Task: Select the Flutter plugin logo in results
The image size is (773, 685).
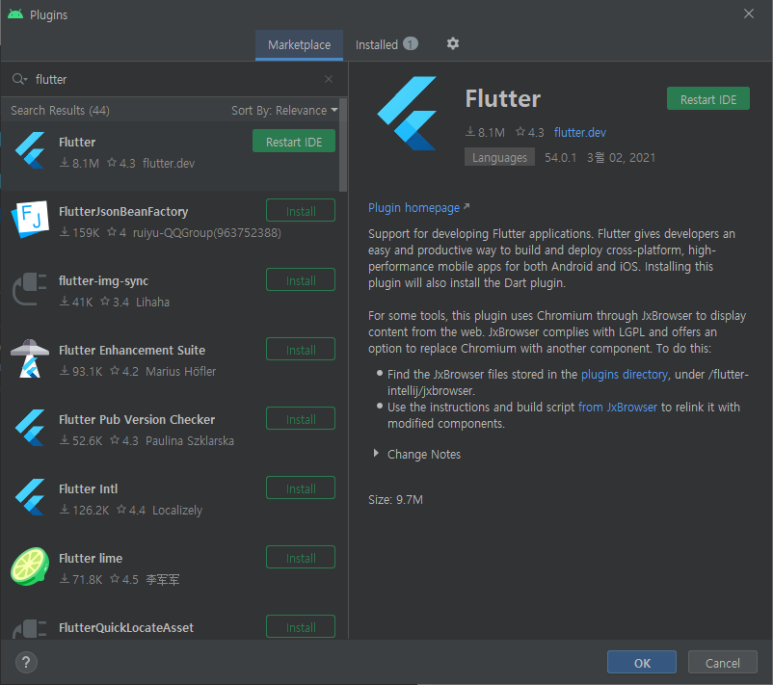Action: click(x=30, y=150)
